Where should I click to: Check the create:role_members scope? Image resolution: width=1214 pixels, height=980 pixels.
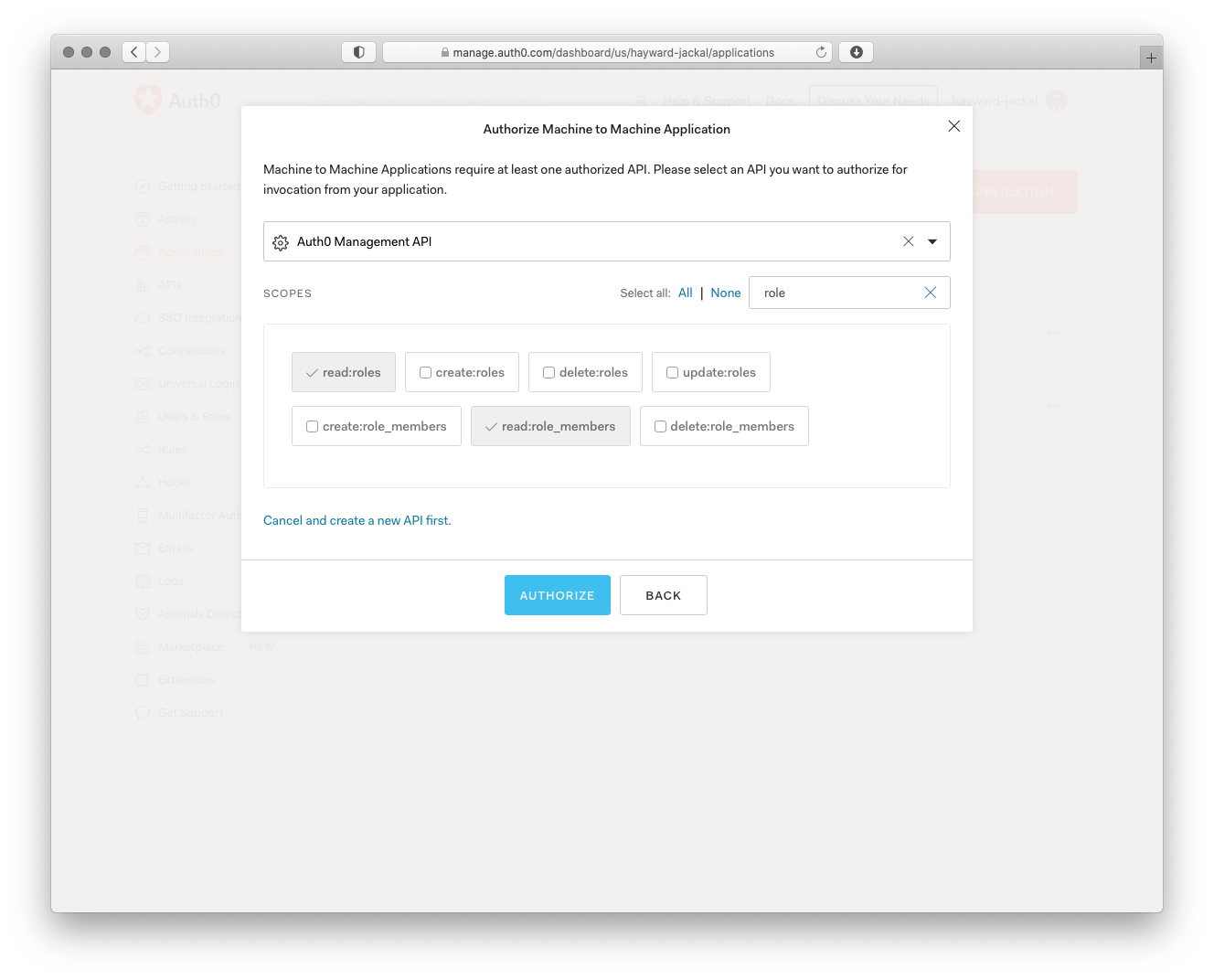point(377,426)
